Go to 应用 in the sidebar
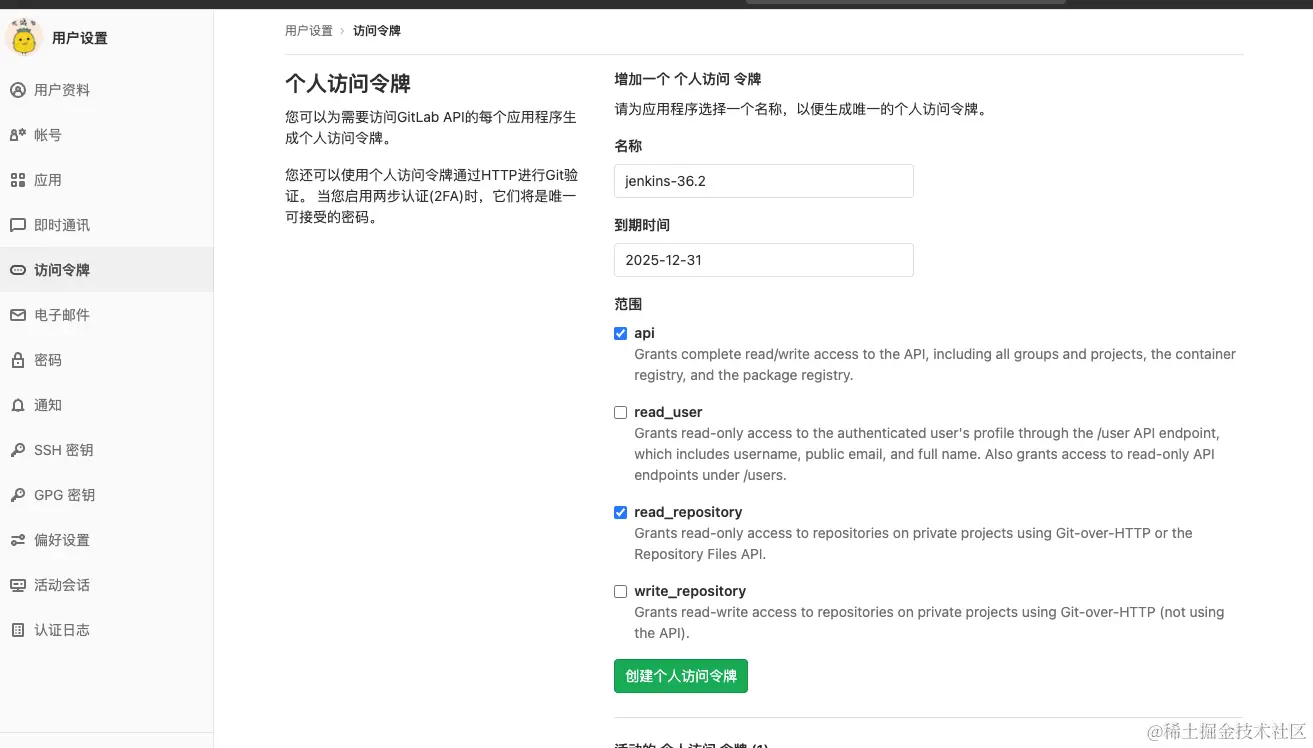 pos(106,180)
